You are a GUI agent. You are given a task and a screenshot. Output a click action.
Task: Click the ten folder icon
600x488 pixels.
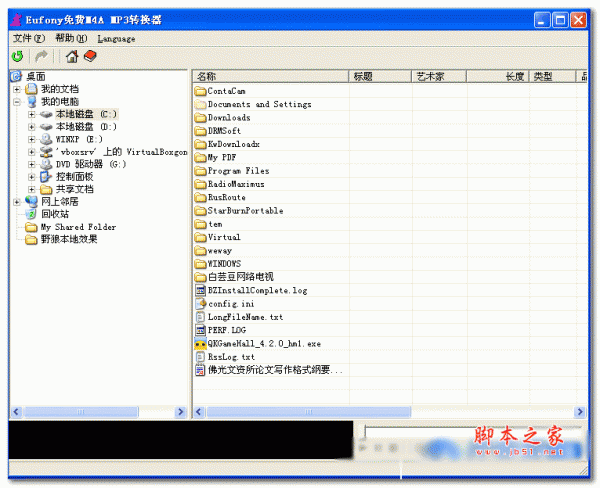200,224
